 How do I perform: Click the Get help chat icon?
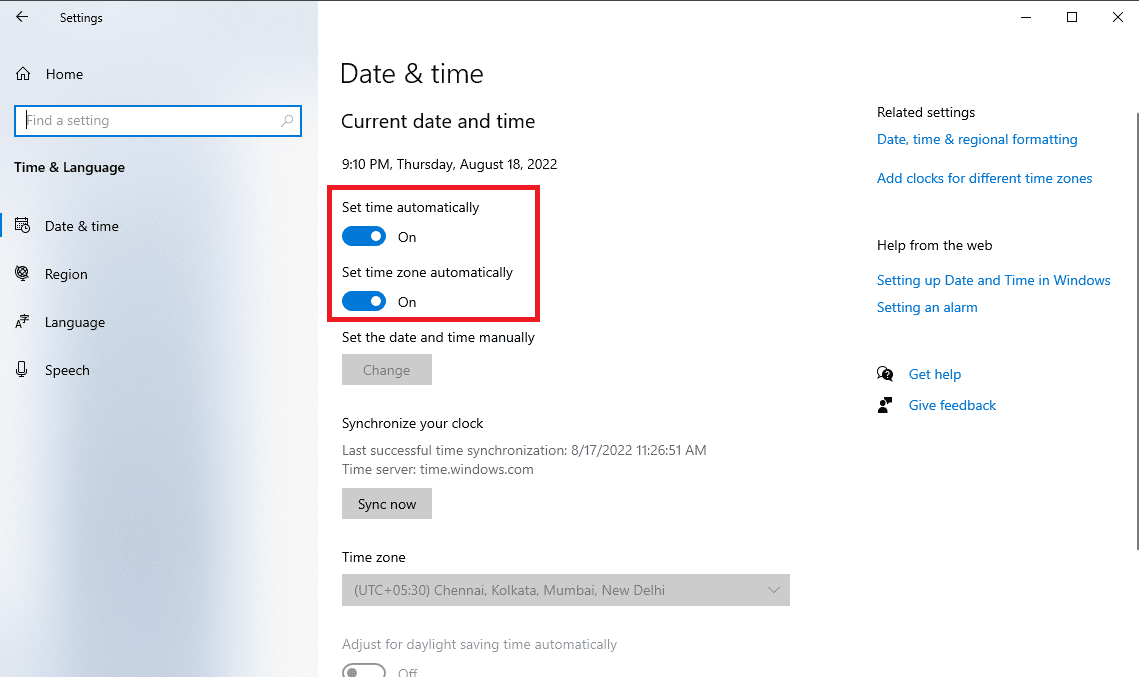point(885,374)
